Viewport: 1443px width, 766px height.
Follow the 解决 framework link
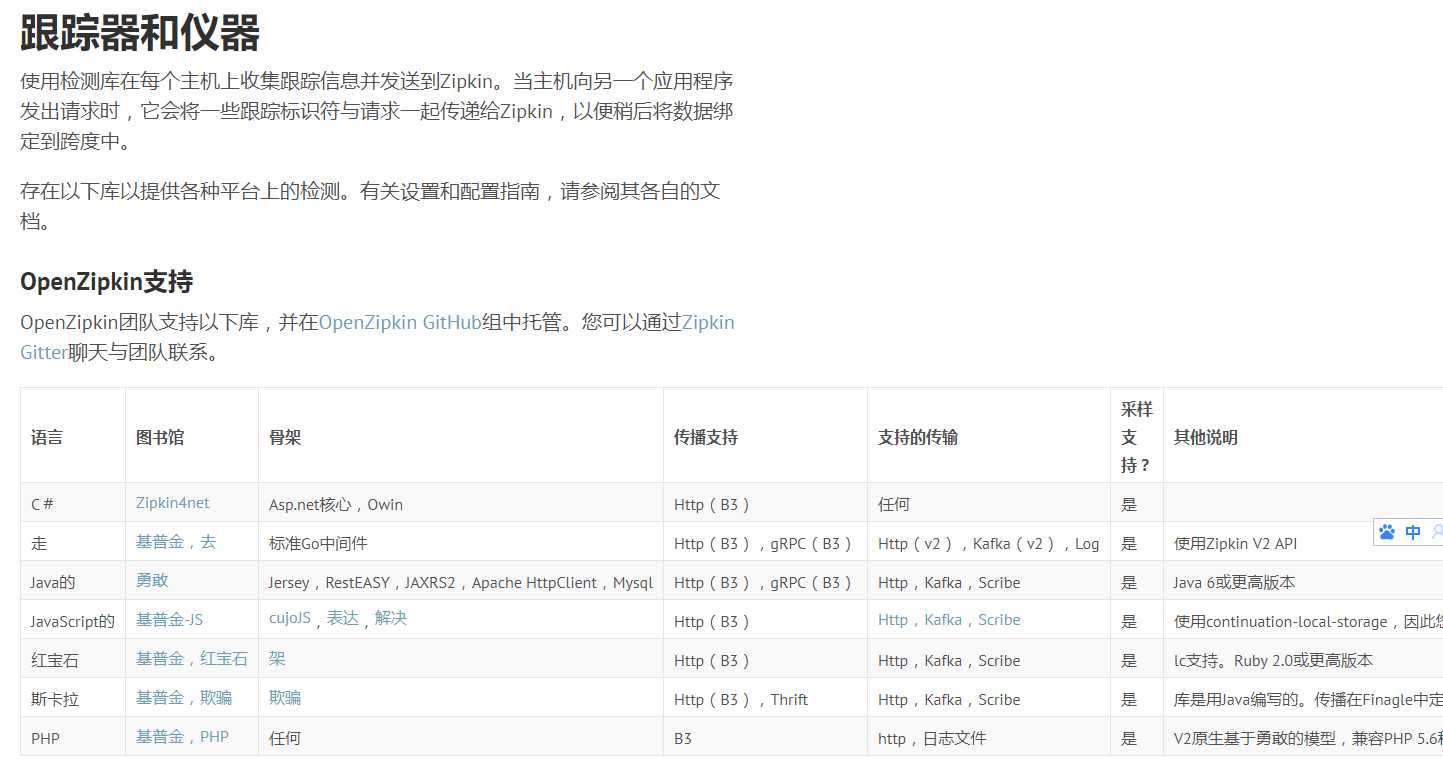(x=391, y=618)
